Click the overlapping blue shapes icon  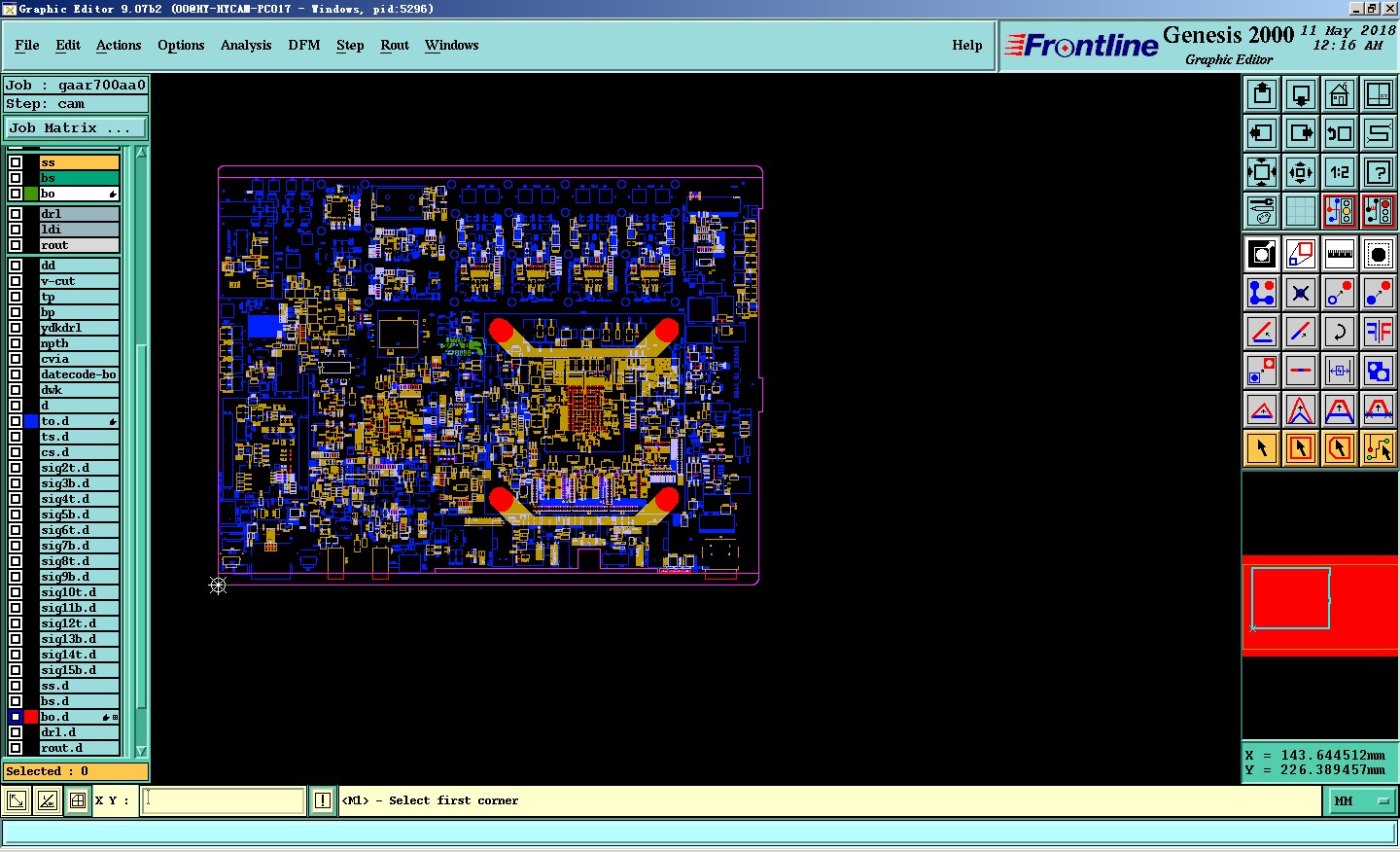pyautogui.click(x=1379, y=371)
